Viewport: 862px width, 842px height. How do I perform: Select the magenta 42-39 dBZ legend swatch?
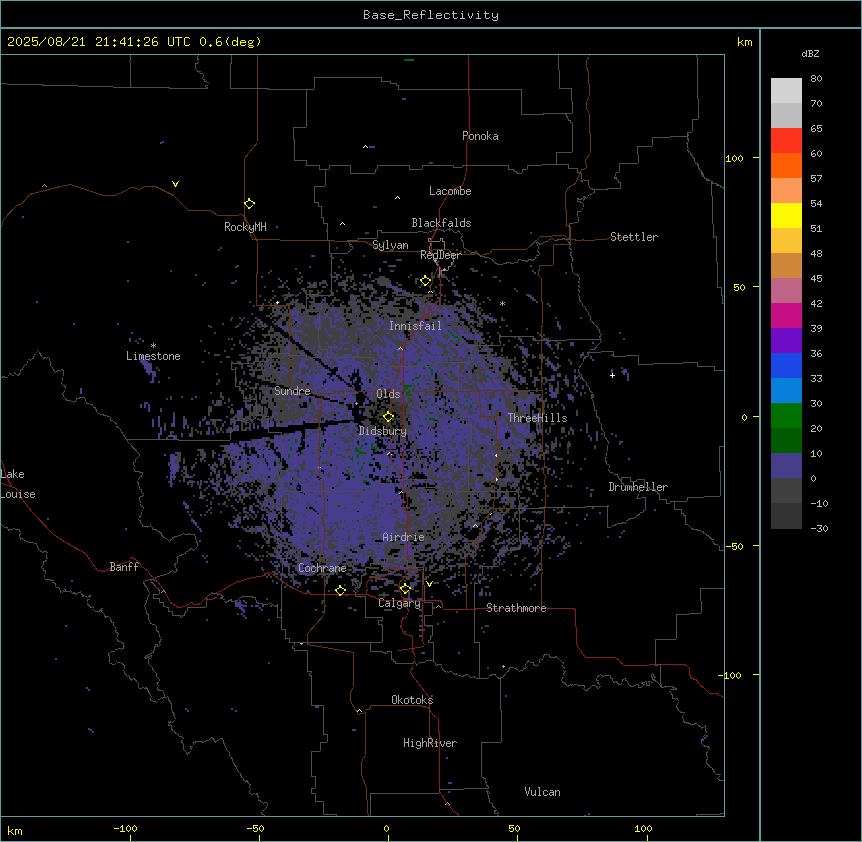tap(786, 315)
